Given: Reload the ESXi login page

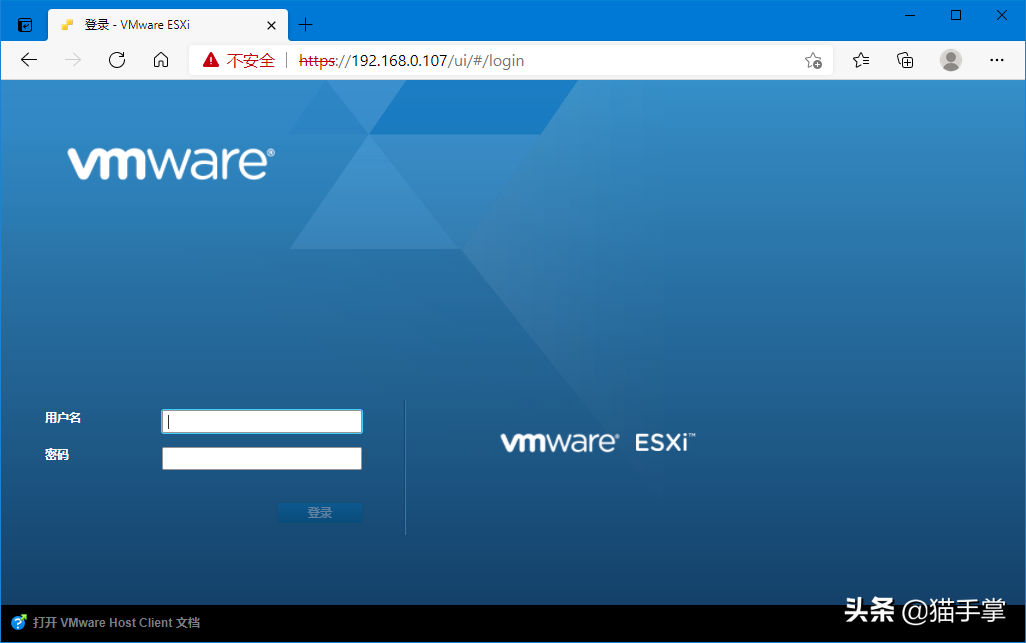Looking at the screenshot, I should click(x=116, y=60).
